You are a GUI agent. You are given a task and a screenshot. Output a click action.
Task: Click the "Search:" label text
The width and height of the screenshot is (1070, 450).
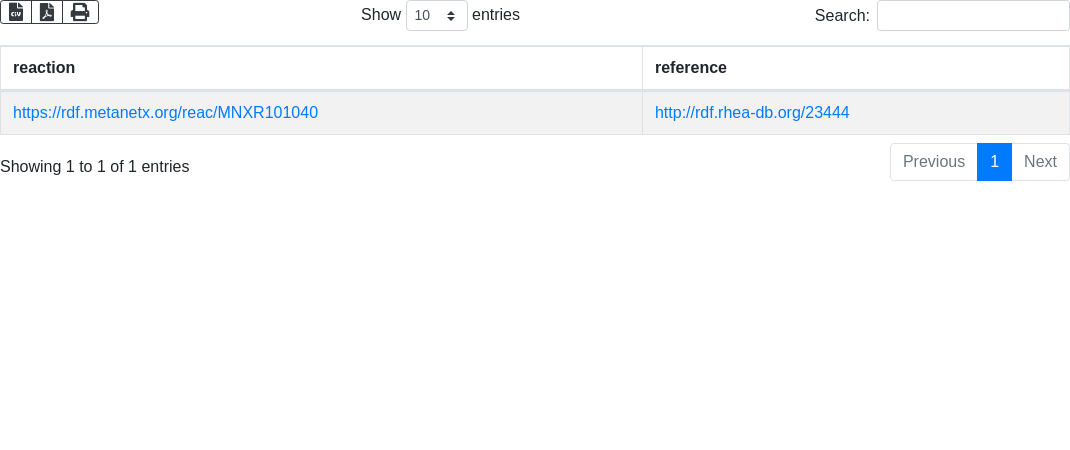point(842,16)
